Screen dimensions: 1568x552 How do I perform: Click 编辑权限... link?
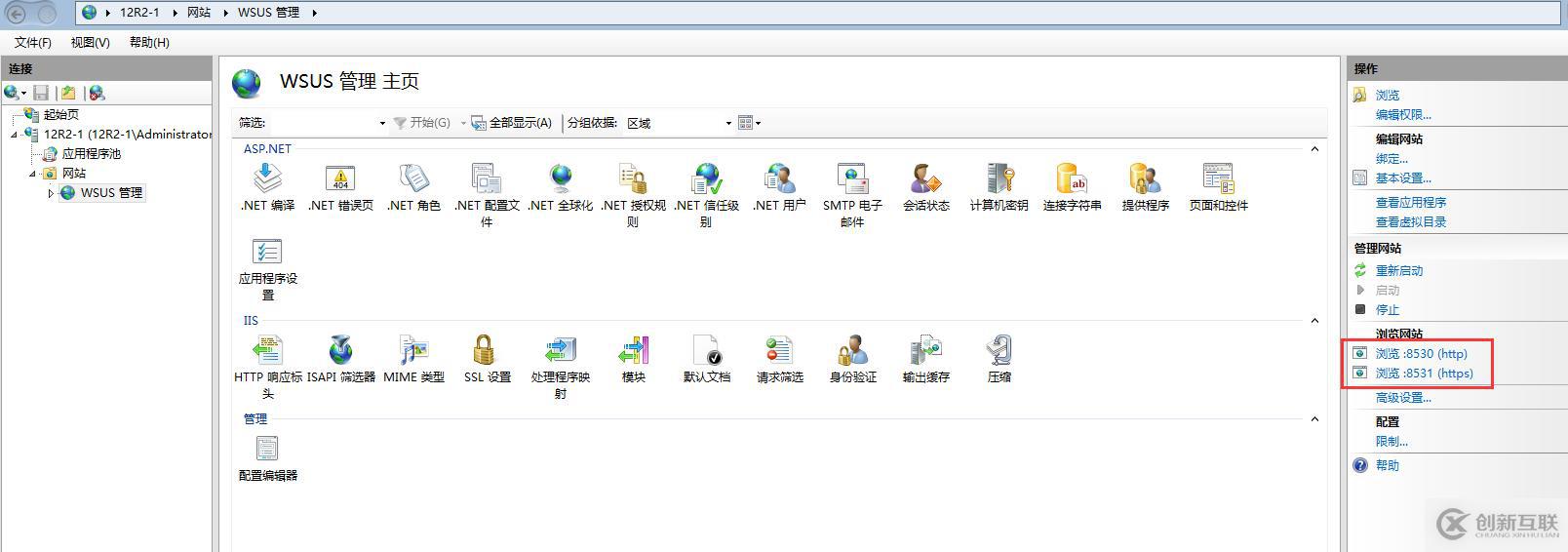coord(1403,115)
